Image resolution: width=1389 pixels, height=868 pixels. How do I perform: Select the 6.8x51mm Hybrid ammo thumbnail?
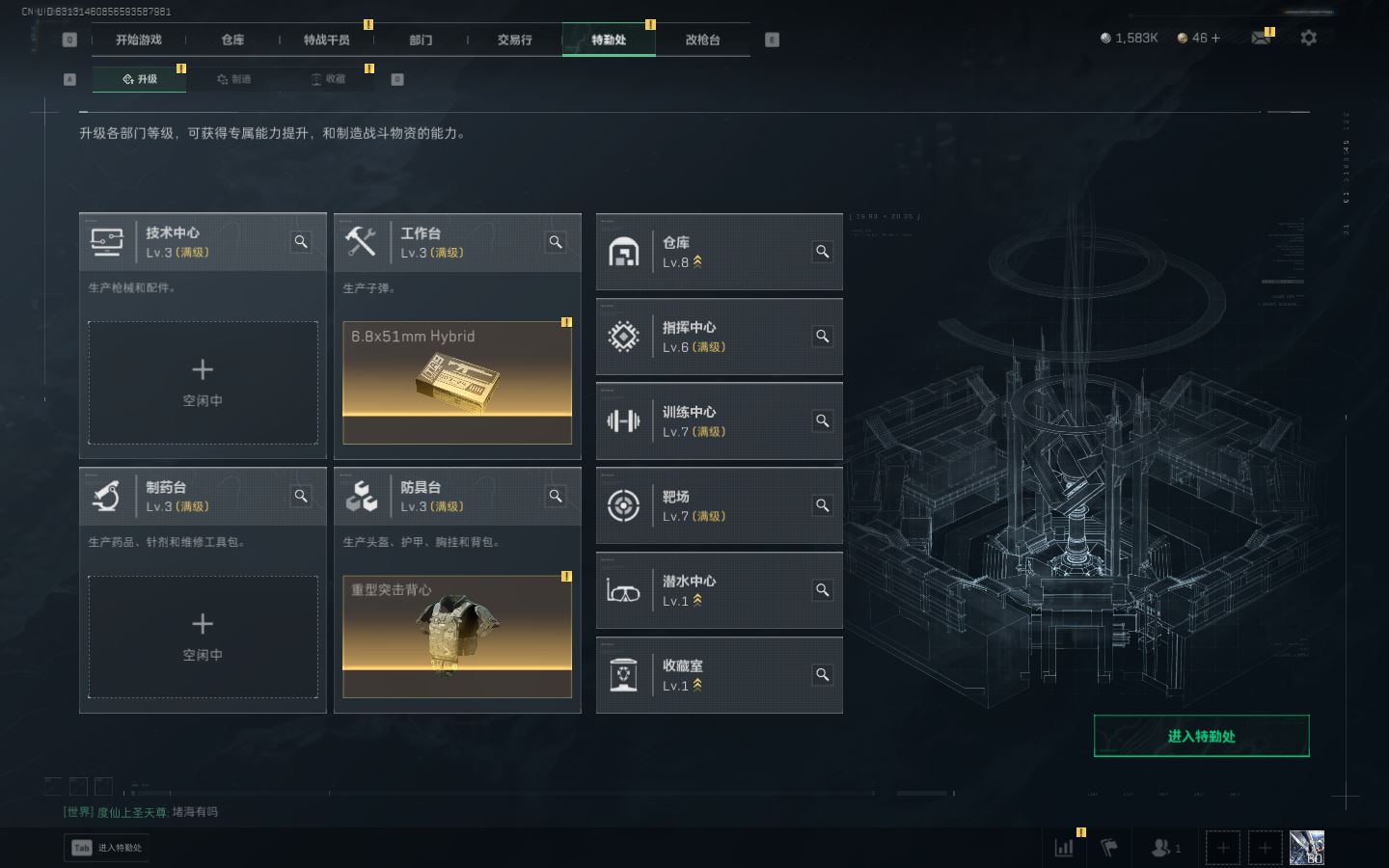tap(457, 383)
